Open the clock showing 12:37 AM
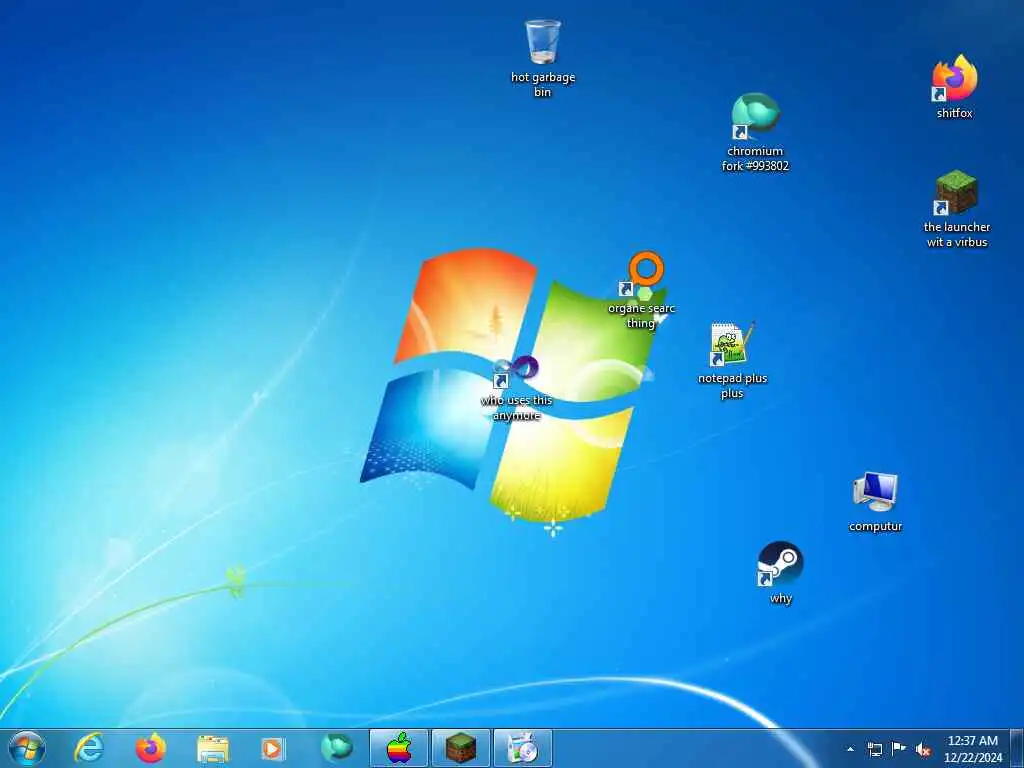 click(972, 748)
